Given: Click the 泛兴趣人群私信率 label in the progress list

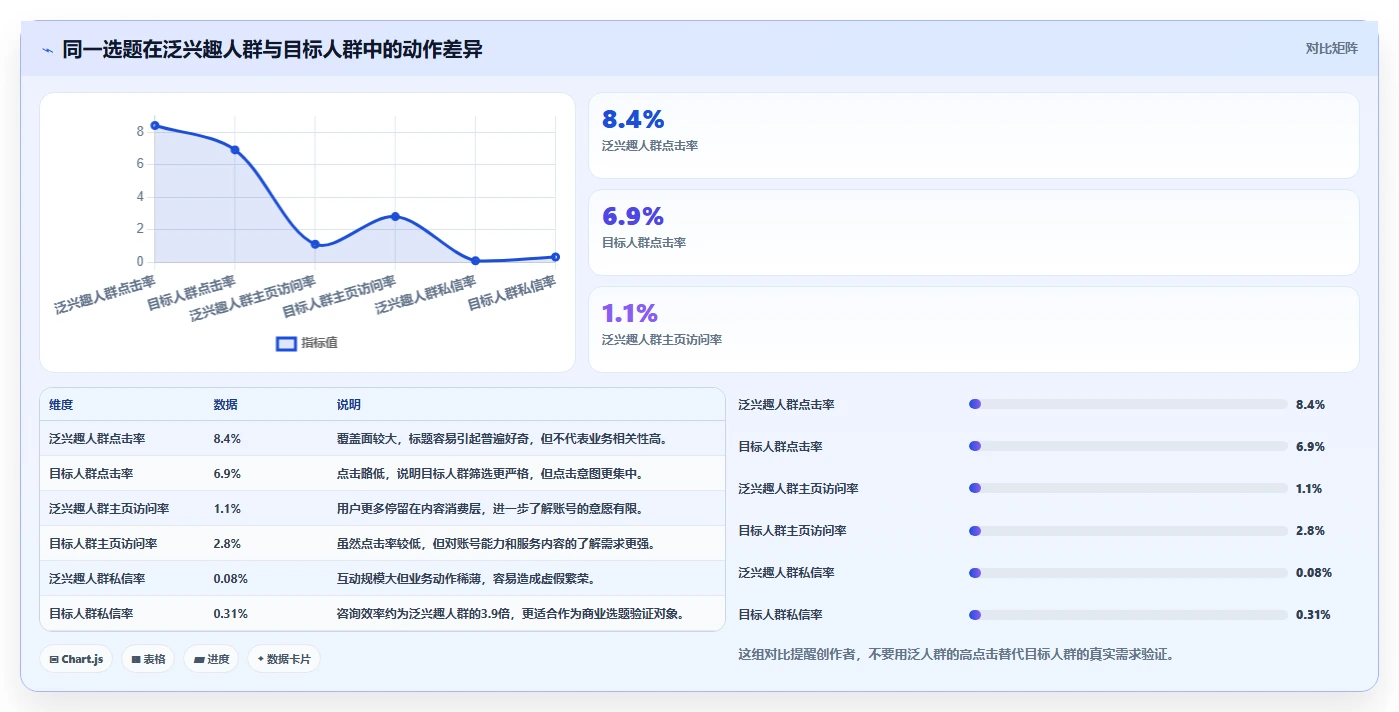Looking at the screenshot, I should coord(786,572).
